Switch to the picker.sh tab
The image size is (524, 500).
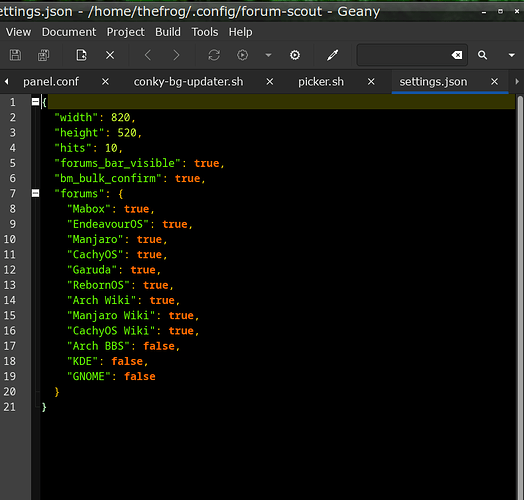click(321, 82)
